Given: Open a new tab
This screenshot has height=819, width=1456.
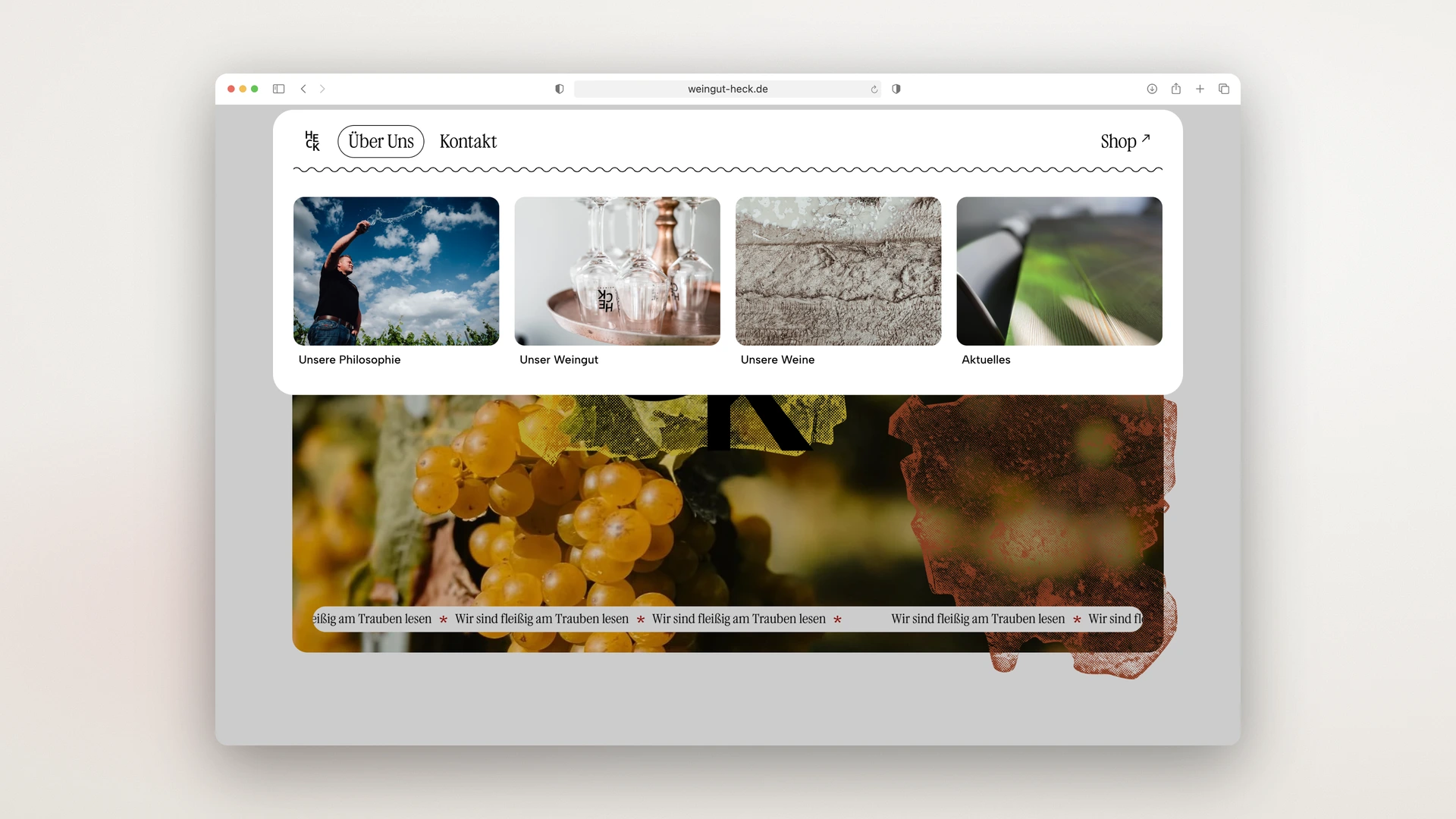Looking at the screenshot, I should point(1200,89).
